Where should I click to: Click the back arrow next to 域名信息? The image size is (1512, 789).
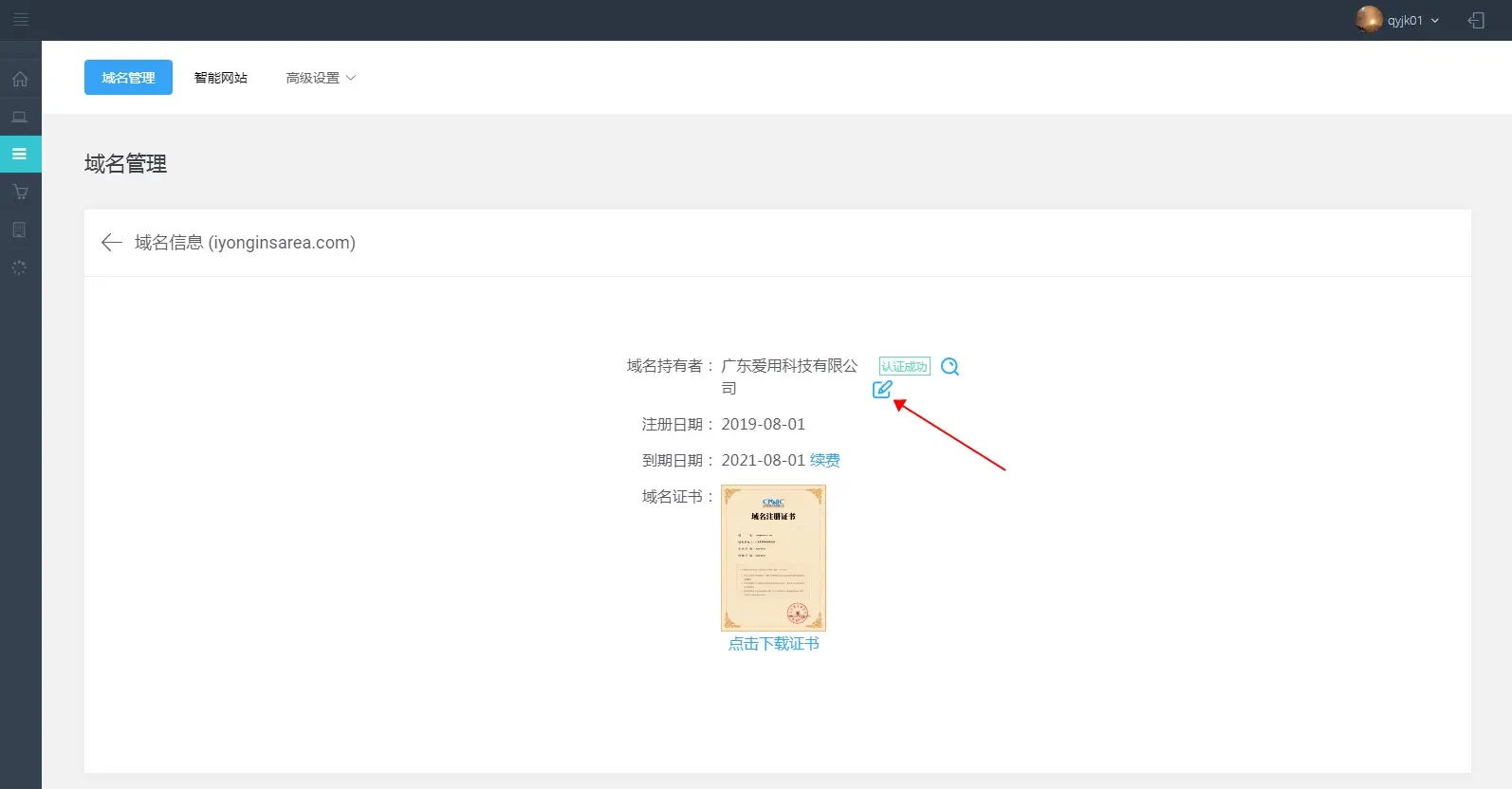[111, 243]
